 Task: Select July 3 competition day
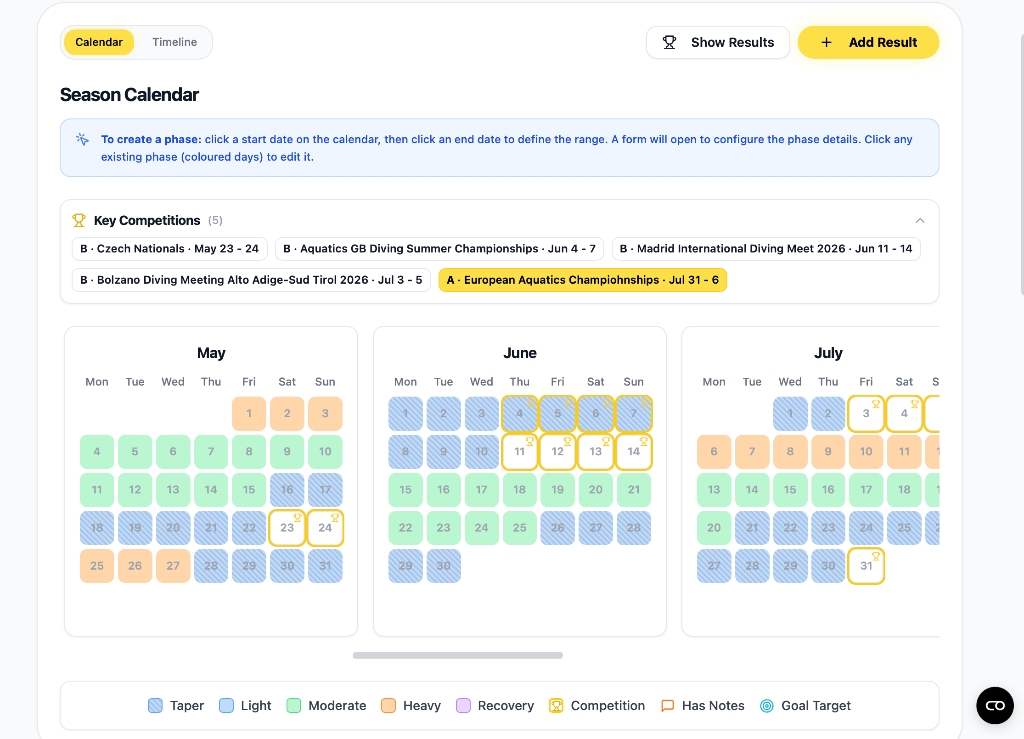pyautogui.click(x=866, y=413)
